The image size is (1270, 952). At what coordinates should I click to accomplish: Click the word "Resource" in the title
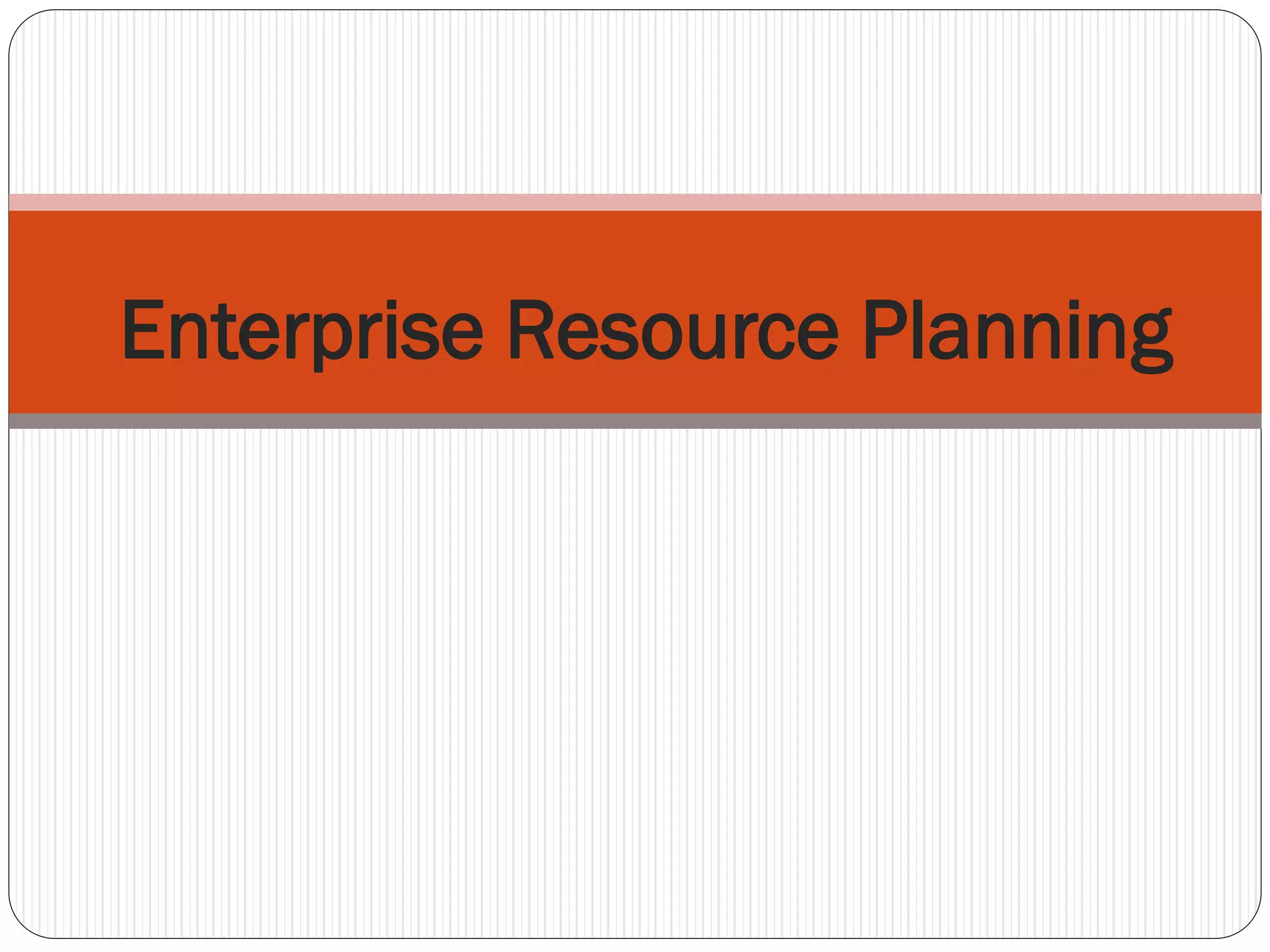(673, 330)
